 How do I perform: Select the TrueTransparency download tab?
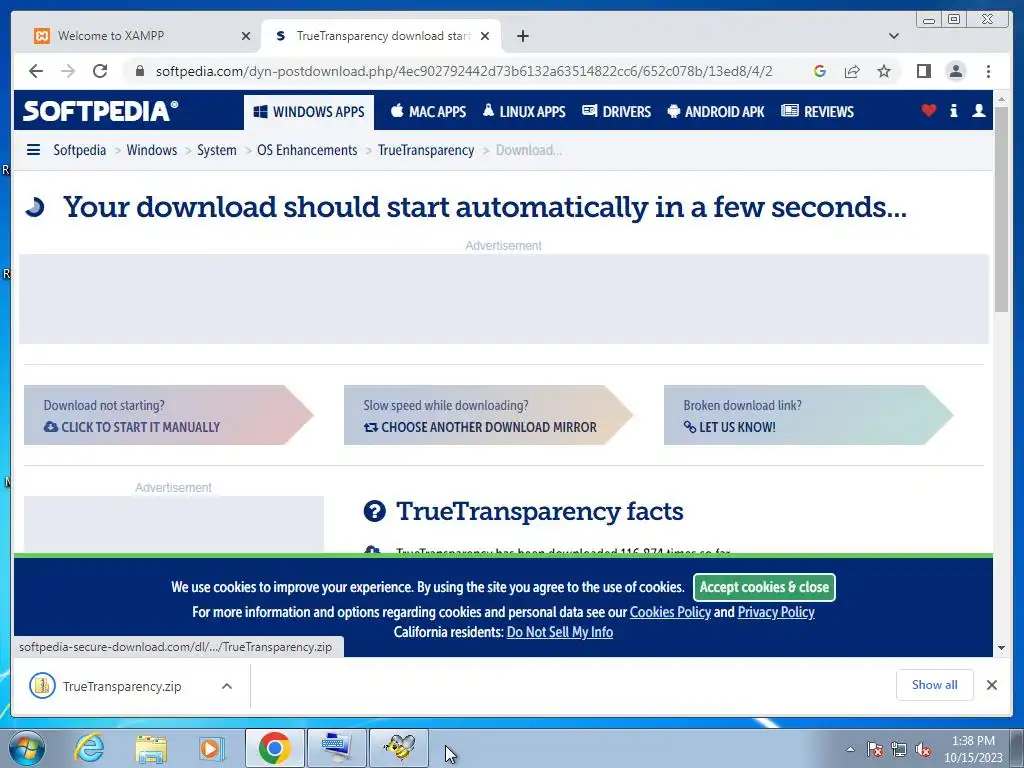[381, 36]
